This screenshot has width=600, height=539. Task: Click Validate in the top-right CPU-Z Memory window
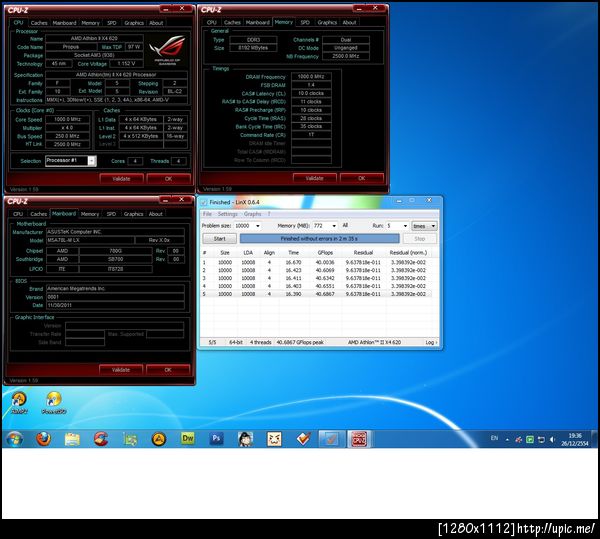pyautogui.click(x=315, y=178)
